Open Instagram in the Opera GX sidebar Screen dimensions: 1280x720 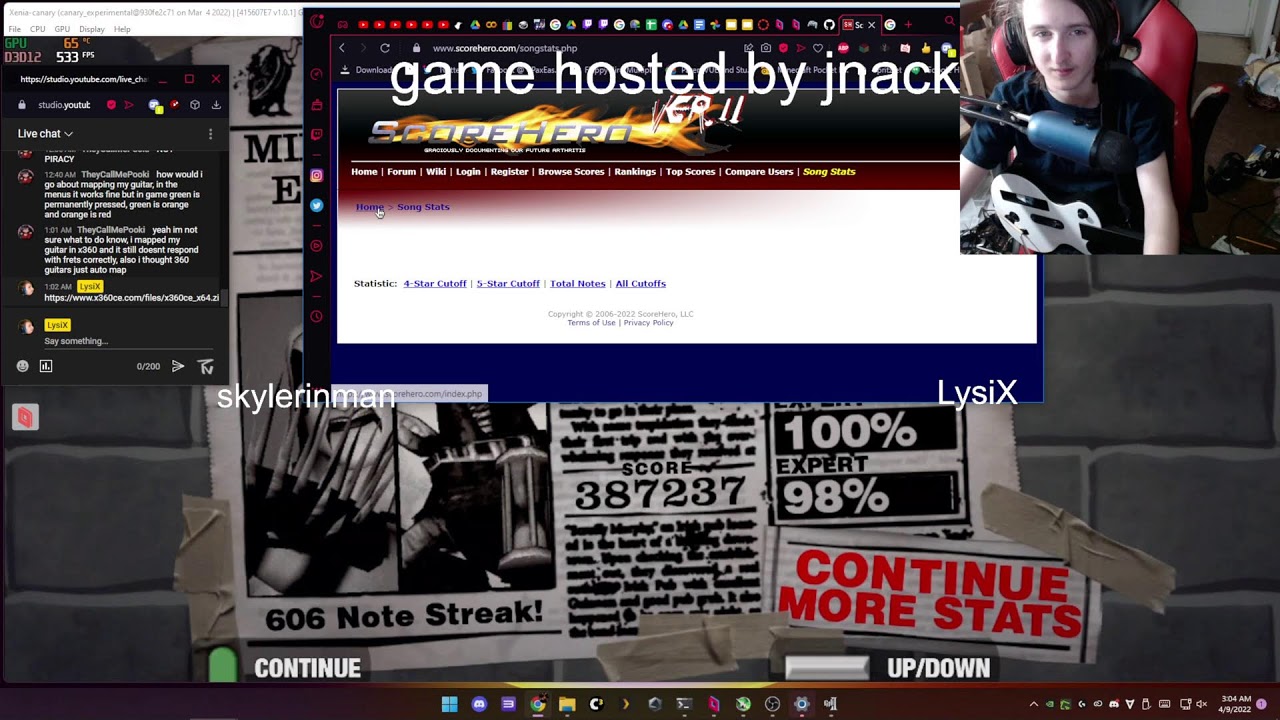(x=317, y=176)
